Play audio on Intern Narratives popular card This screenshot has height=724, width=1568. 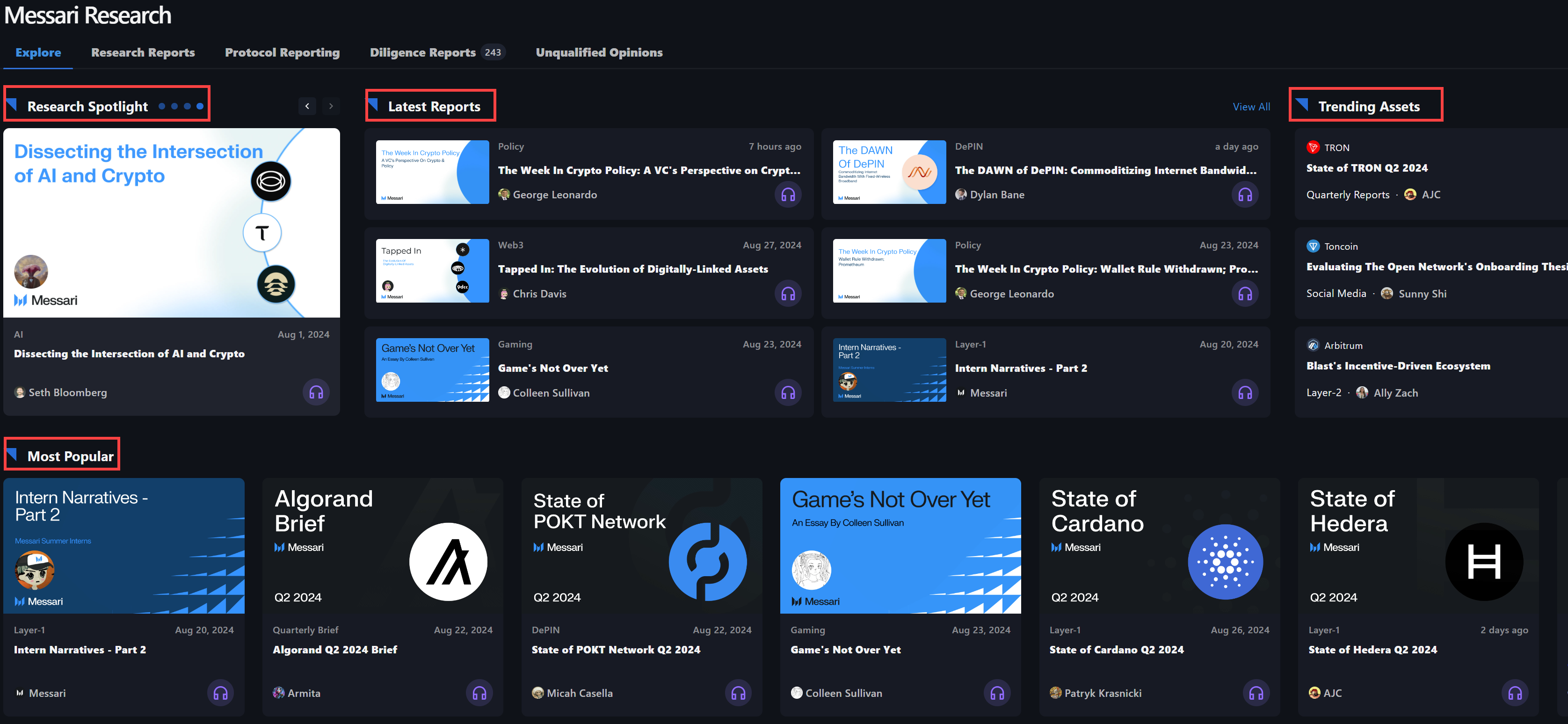tap(220, 693)
